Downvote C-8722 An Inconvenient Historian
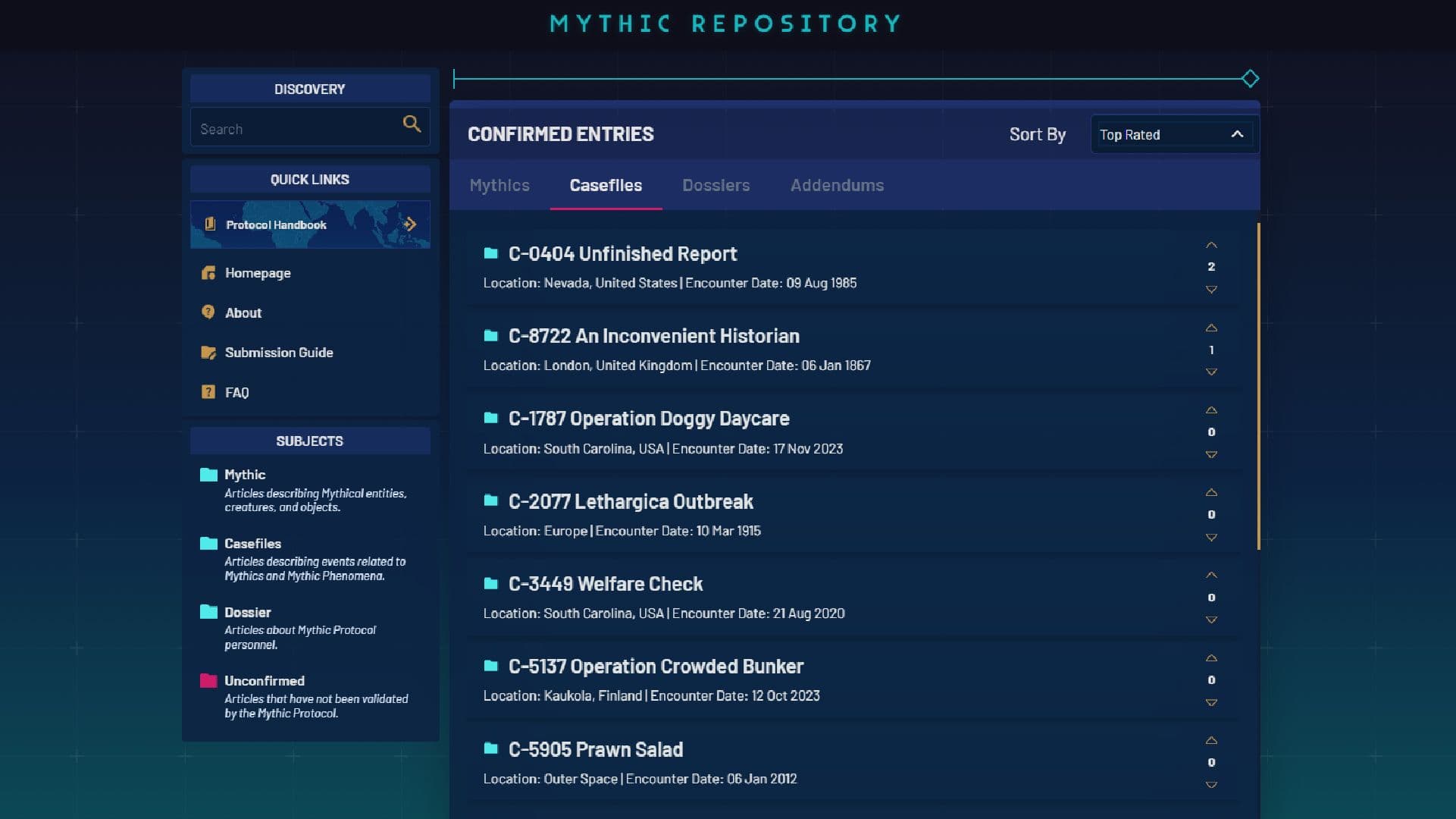Screen dimensions: 1456x819 (x=1211, y=372)
